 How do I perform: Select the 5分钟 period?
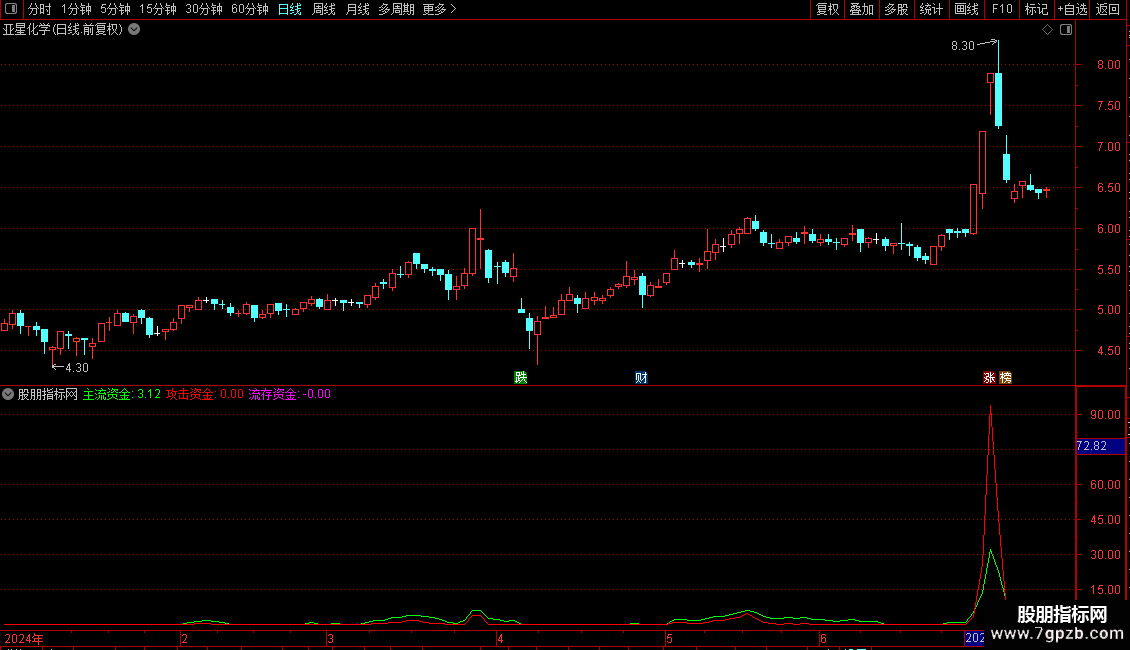pos(115,9)
